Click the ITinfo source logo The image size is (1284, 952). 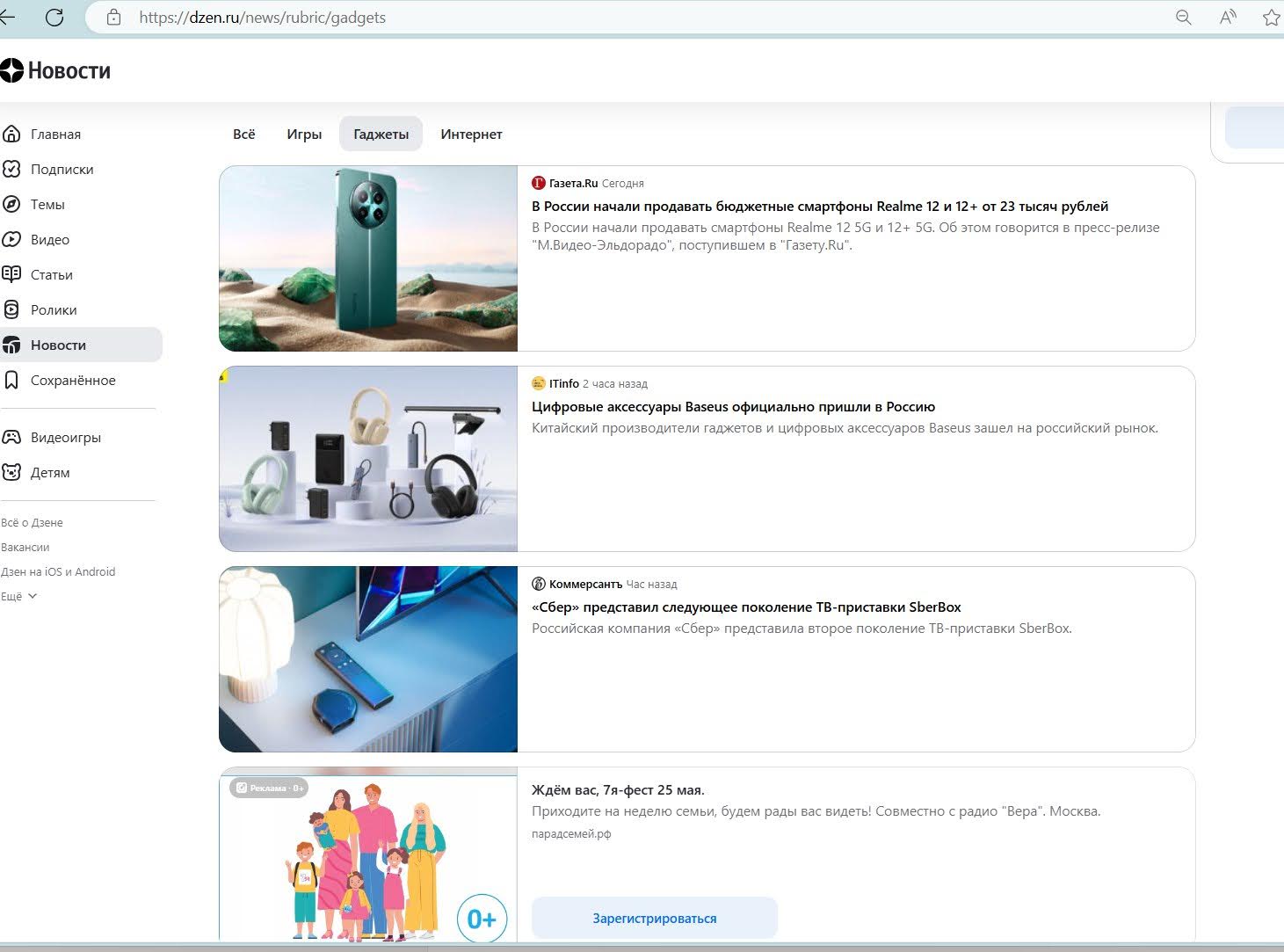[x=539, y=383]
